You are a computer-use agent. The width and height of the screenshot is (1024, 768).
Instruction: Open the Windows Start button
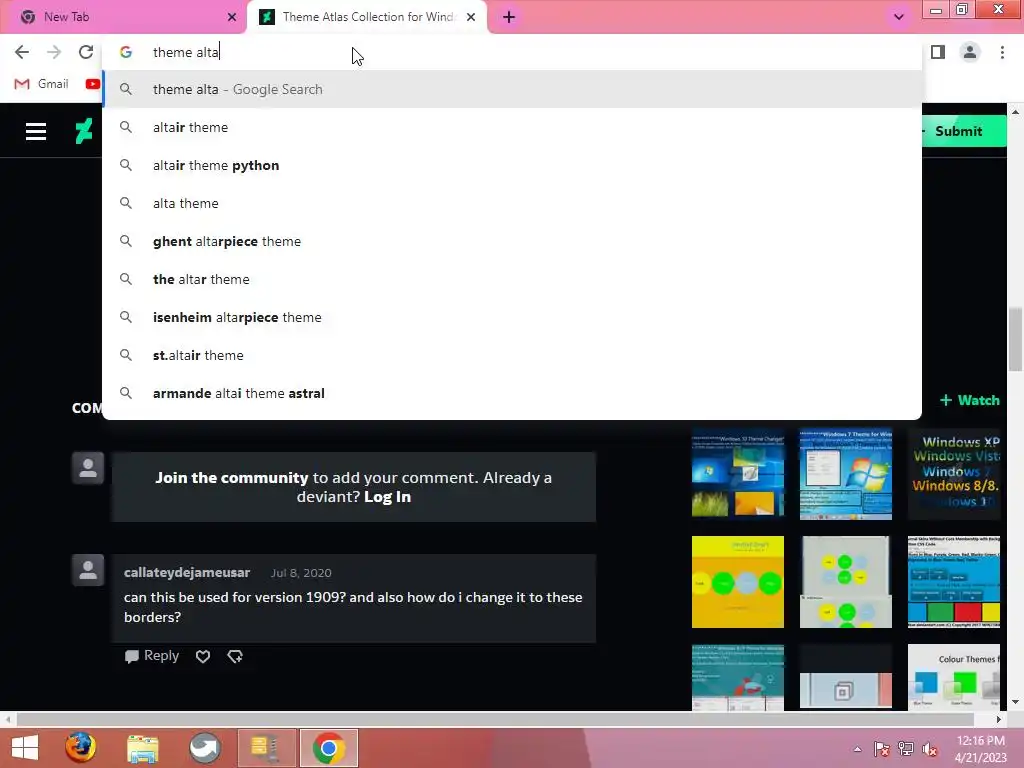(x=25, y=748)
